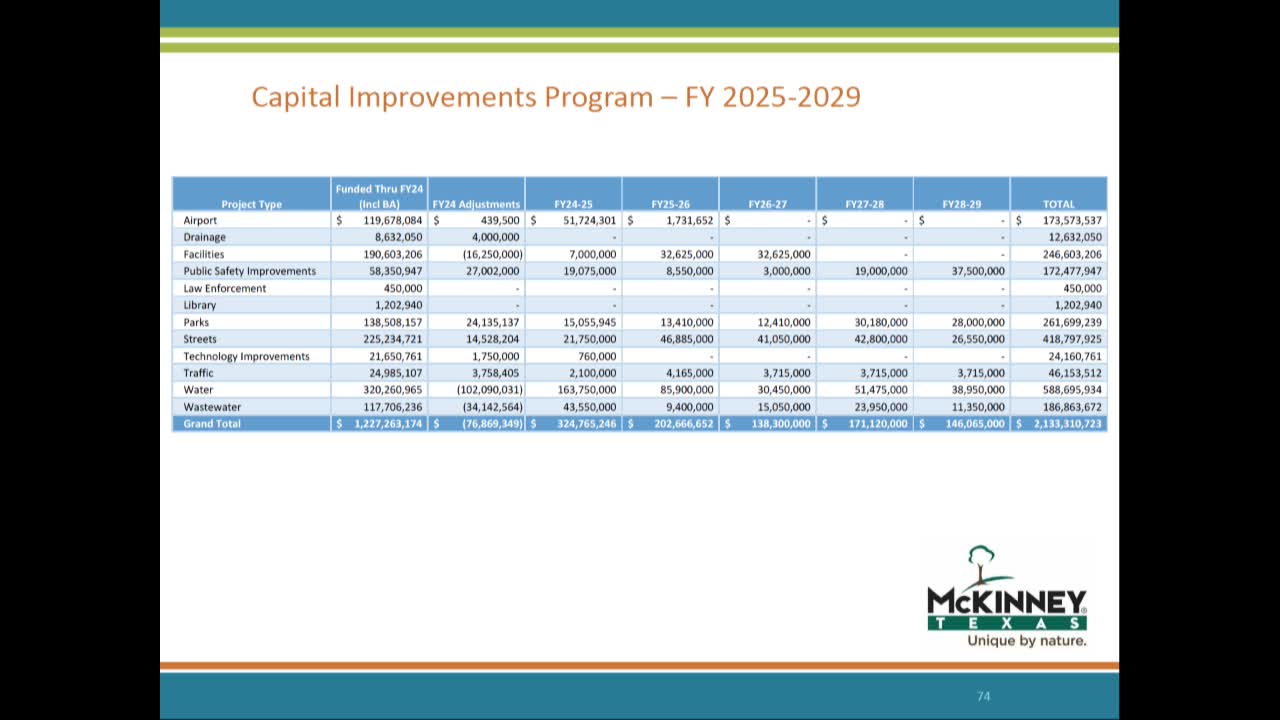Click the Funded Thru FY24 column header
Image resolution: width=1280 pixels, height=720 pixels.
(379, 196)
